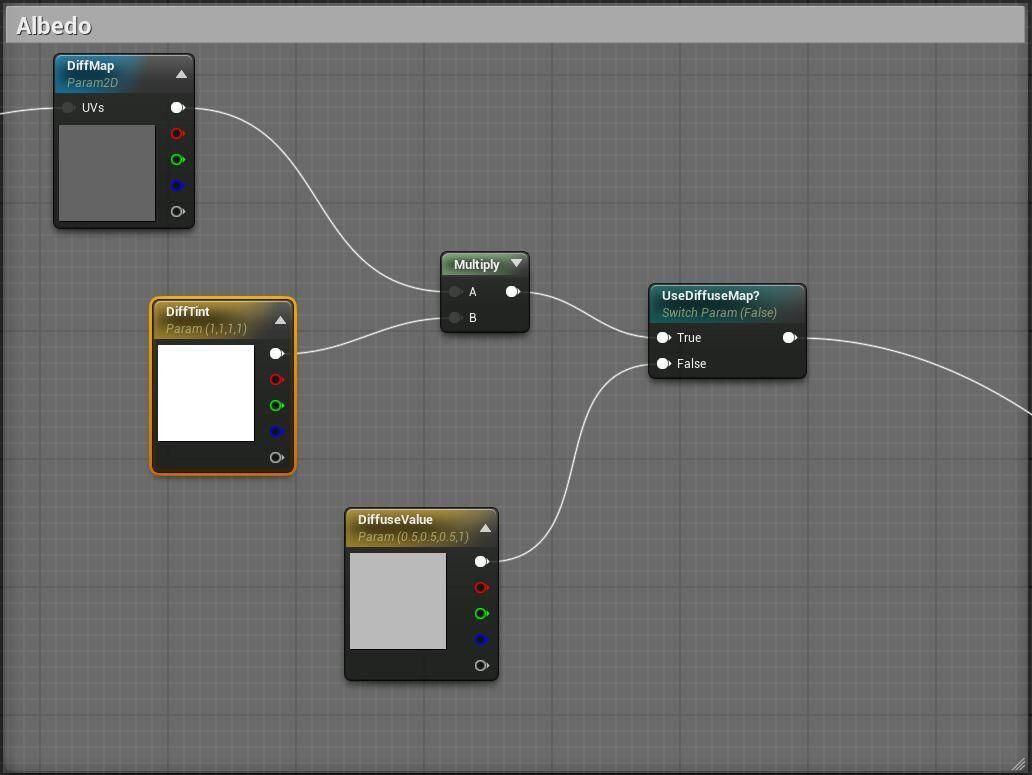Image resolution: width=1032 pixels, height=775 pixels.
Task: Click DiffTint RGB white output pin
Action: [276, 353]
